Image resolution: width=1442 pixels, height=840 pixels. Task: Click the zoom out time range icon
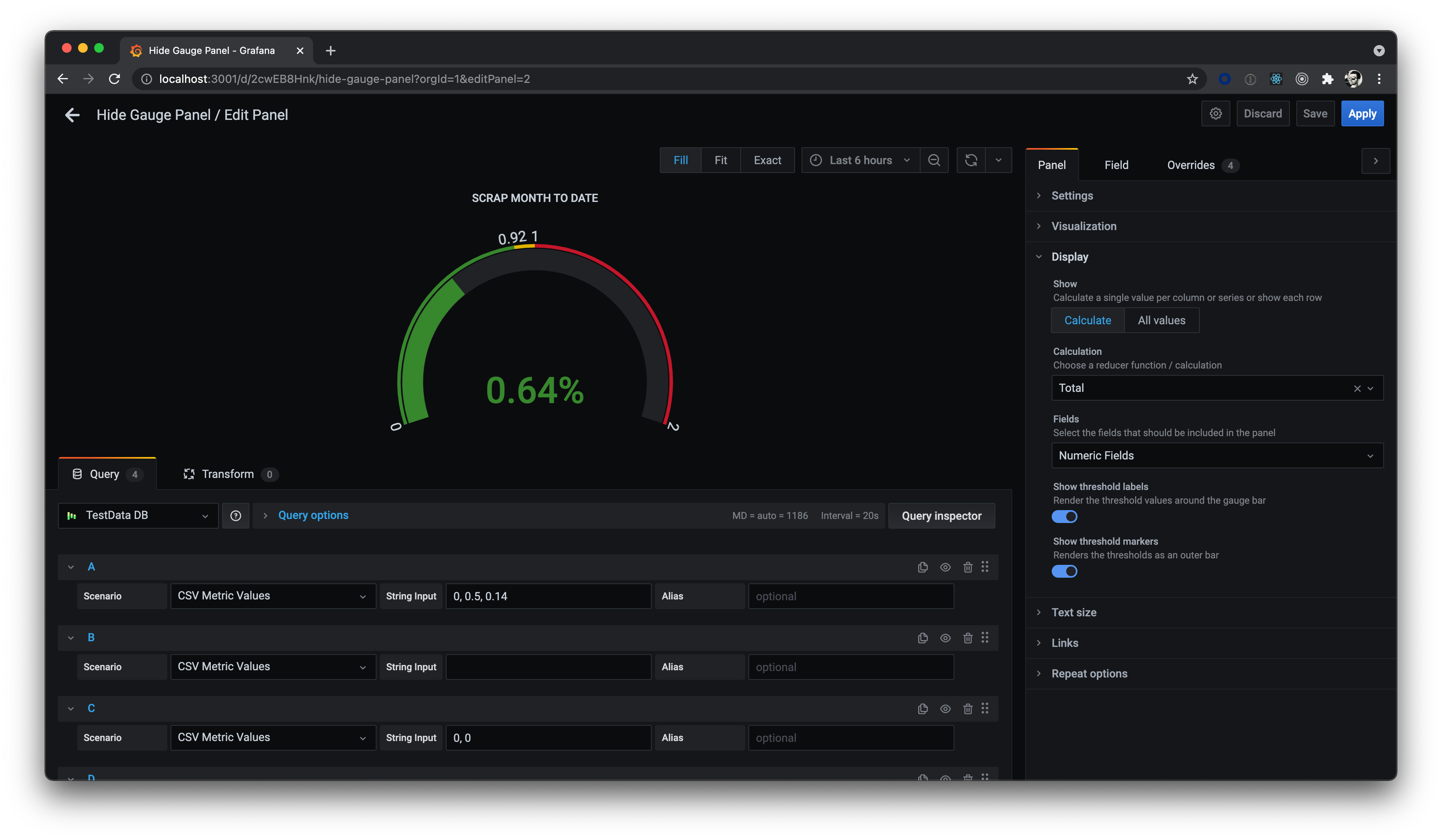pyautogui.click(x=934, y=160)
